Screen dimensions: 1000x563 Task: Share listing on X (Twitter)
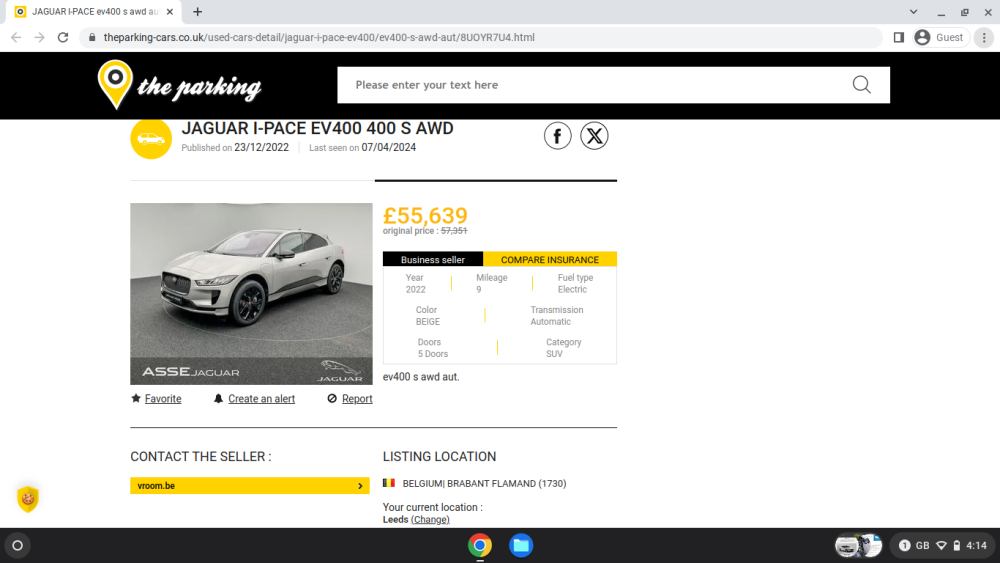(x=594, y=136)
